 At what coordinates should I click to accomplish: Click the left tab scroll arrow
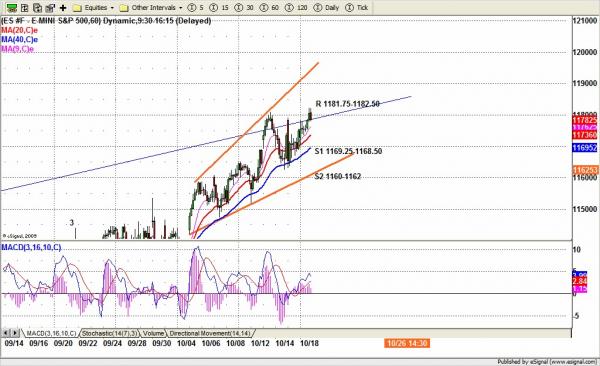point(6,333)
